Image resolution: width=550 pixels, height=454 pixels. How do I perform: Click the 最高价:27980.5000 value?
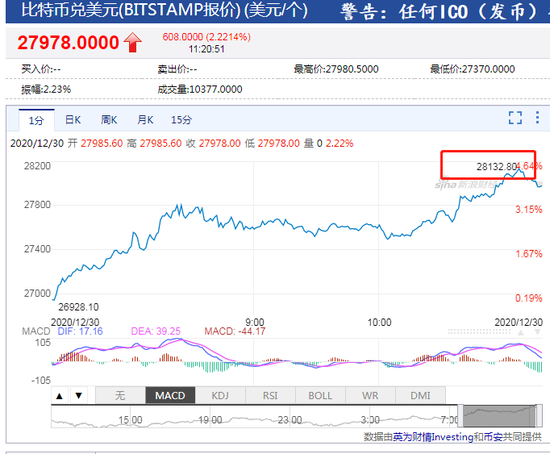click(x=336, y=69)
